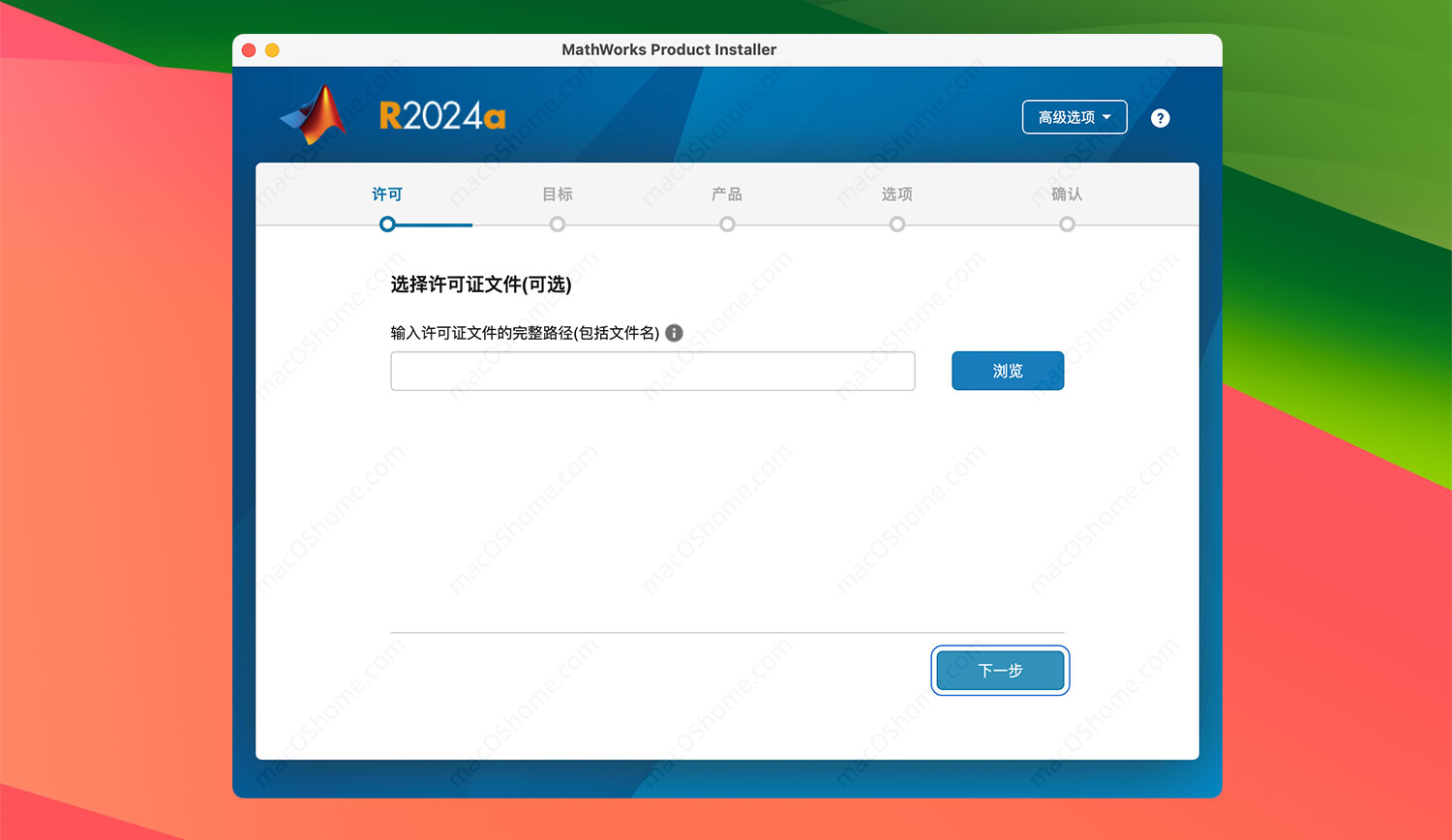The image size is (1452, 840).
Task: Click the info icon next to license path label
Action: (x=674, y=333)
